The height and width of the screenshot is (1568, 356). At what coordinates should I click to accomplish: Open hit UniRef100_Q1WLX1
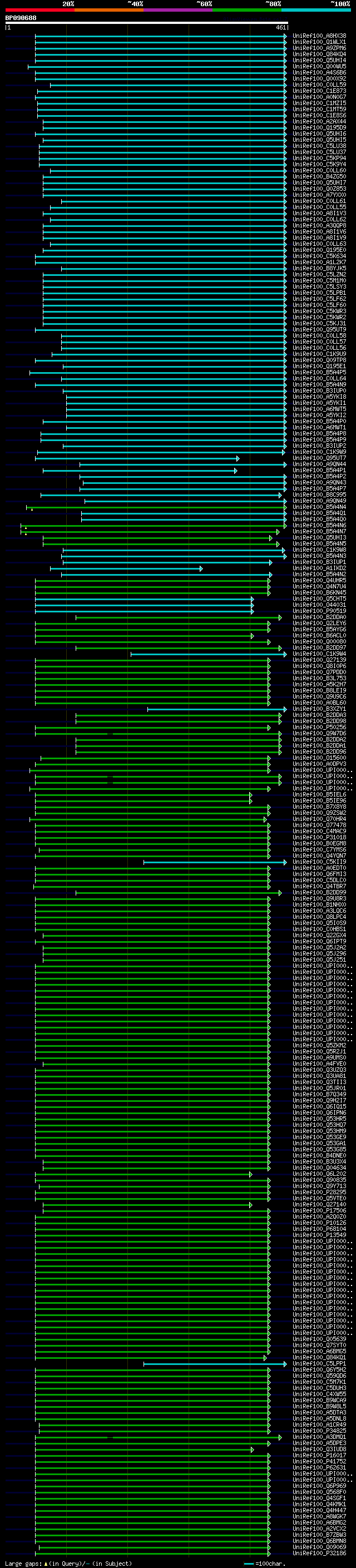coord(319,42)
